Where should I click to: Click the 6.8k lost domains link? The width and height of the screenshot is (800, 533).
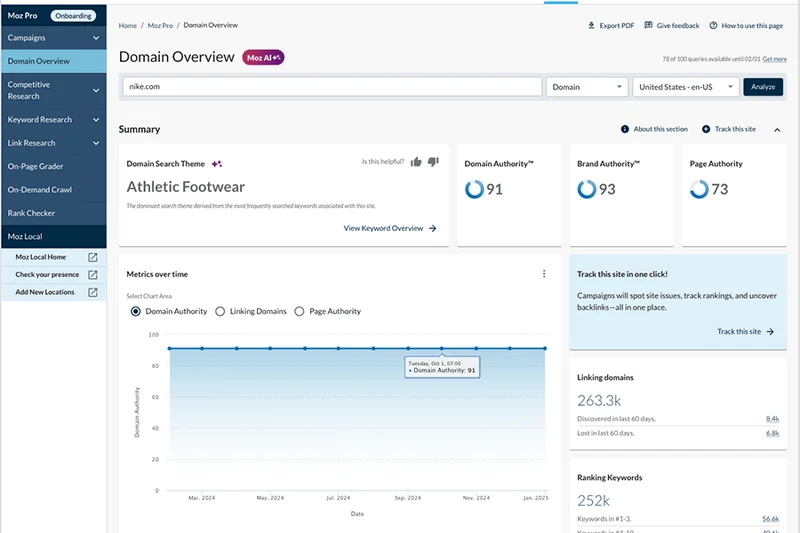click(x=772, y=433)
